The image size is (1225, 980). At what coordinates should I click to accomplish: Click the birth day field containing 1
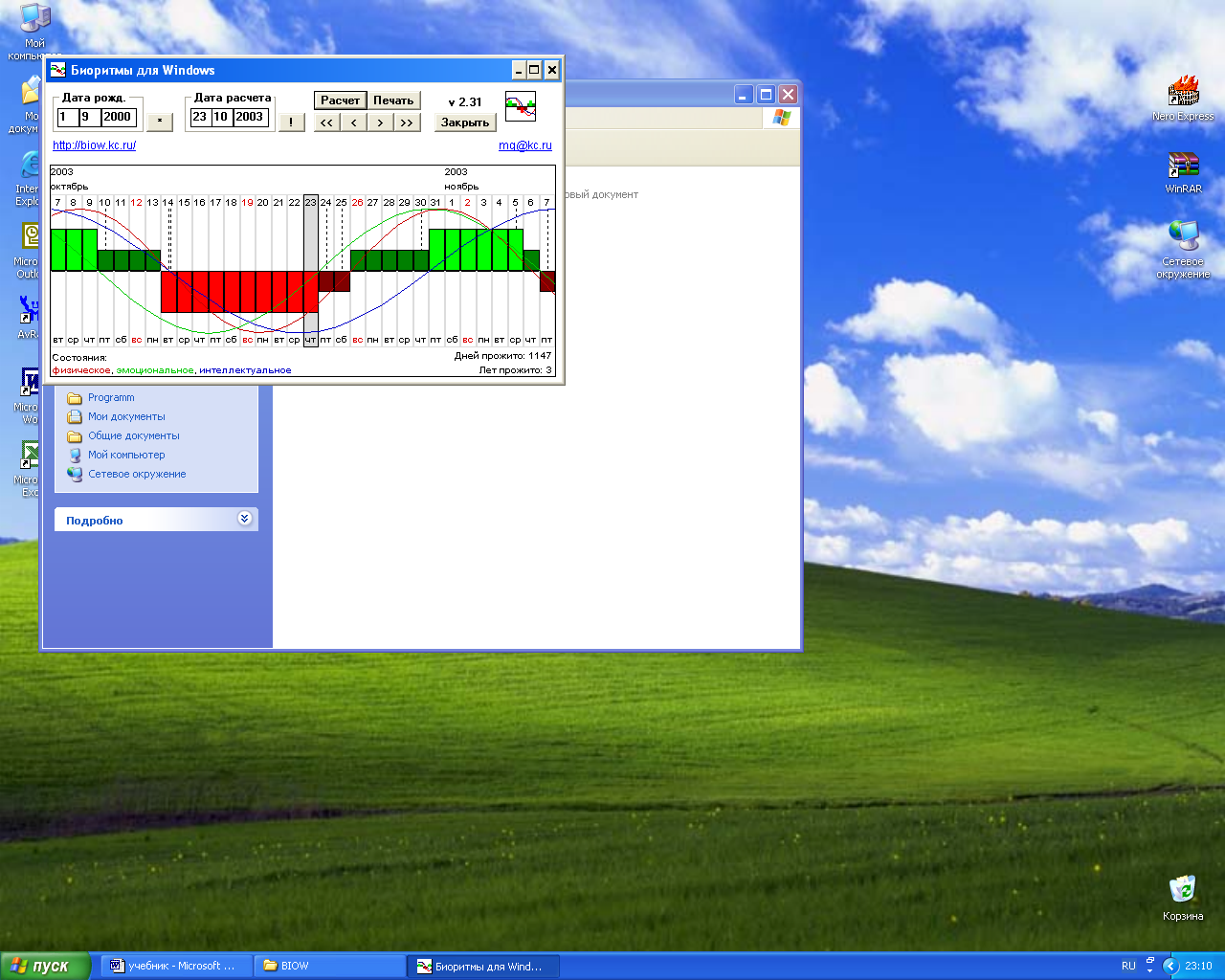(67, 117)
